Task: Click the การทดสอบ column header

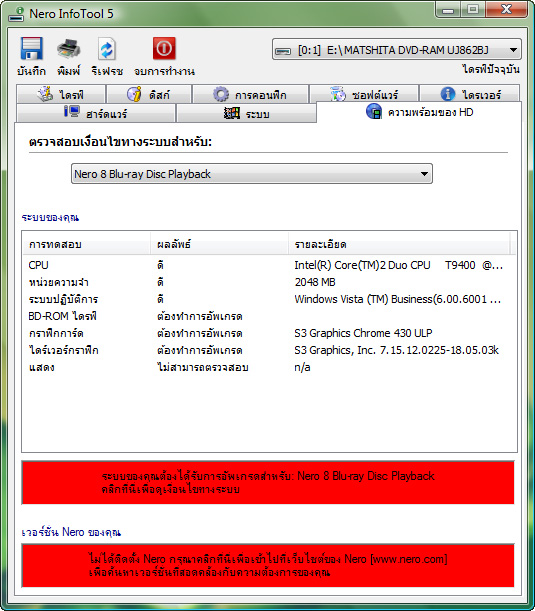Action: [87, 244]
